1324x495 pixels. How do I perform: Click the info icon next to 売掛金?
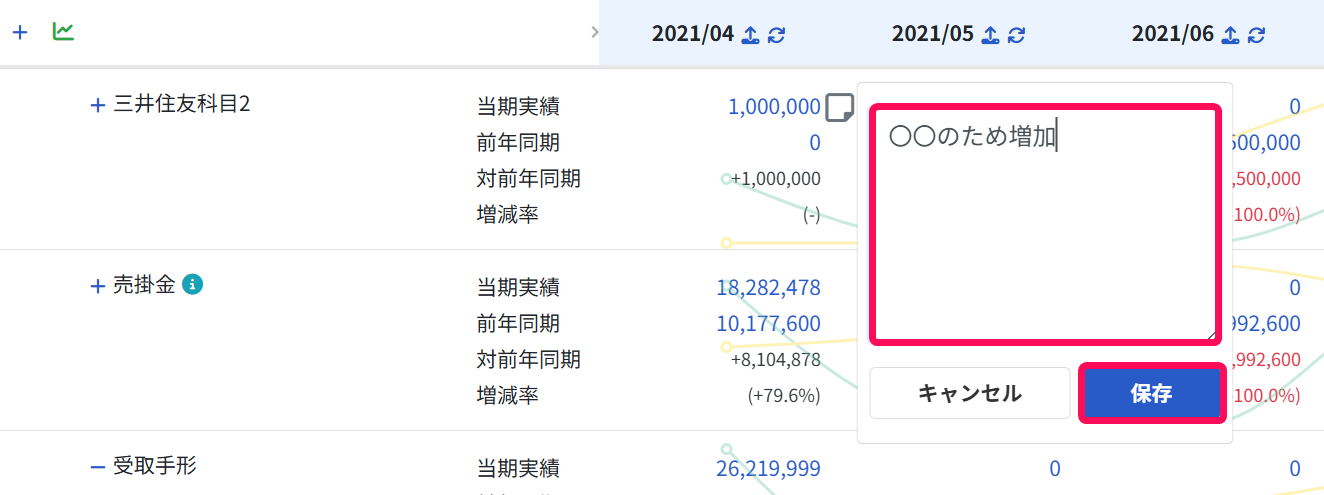[193, 286]
